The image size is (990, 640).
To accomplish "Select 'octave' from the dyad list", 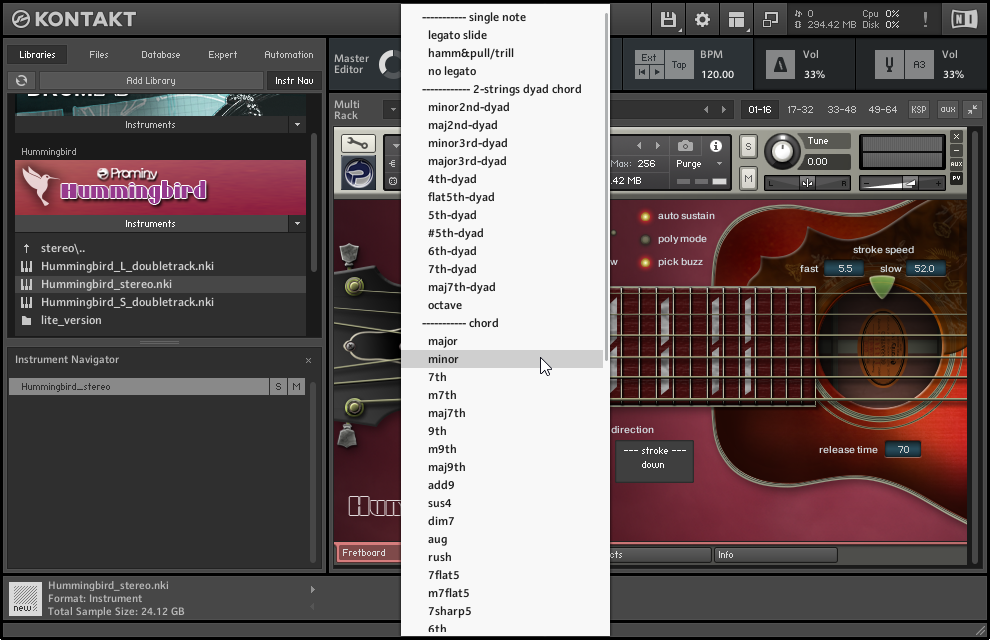I will (x=503, y=305).
